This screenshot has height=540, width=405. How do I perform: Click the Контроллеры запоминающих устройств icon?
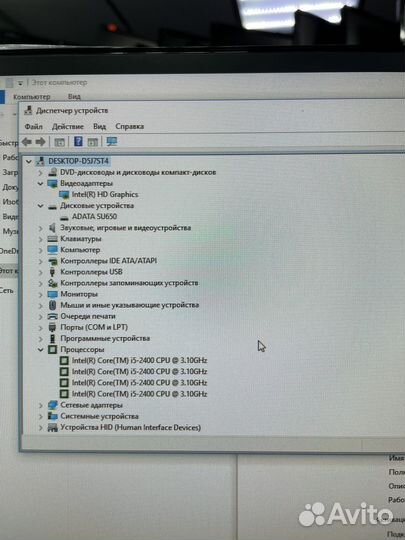click(x=52, y=283)
